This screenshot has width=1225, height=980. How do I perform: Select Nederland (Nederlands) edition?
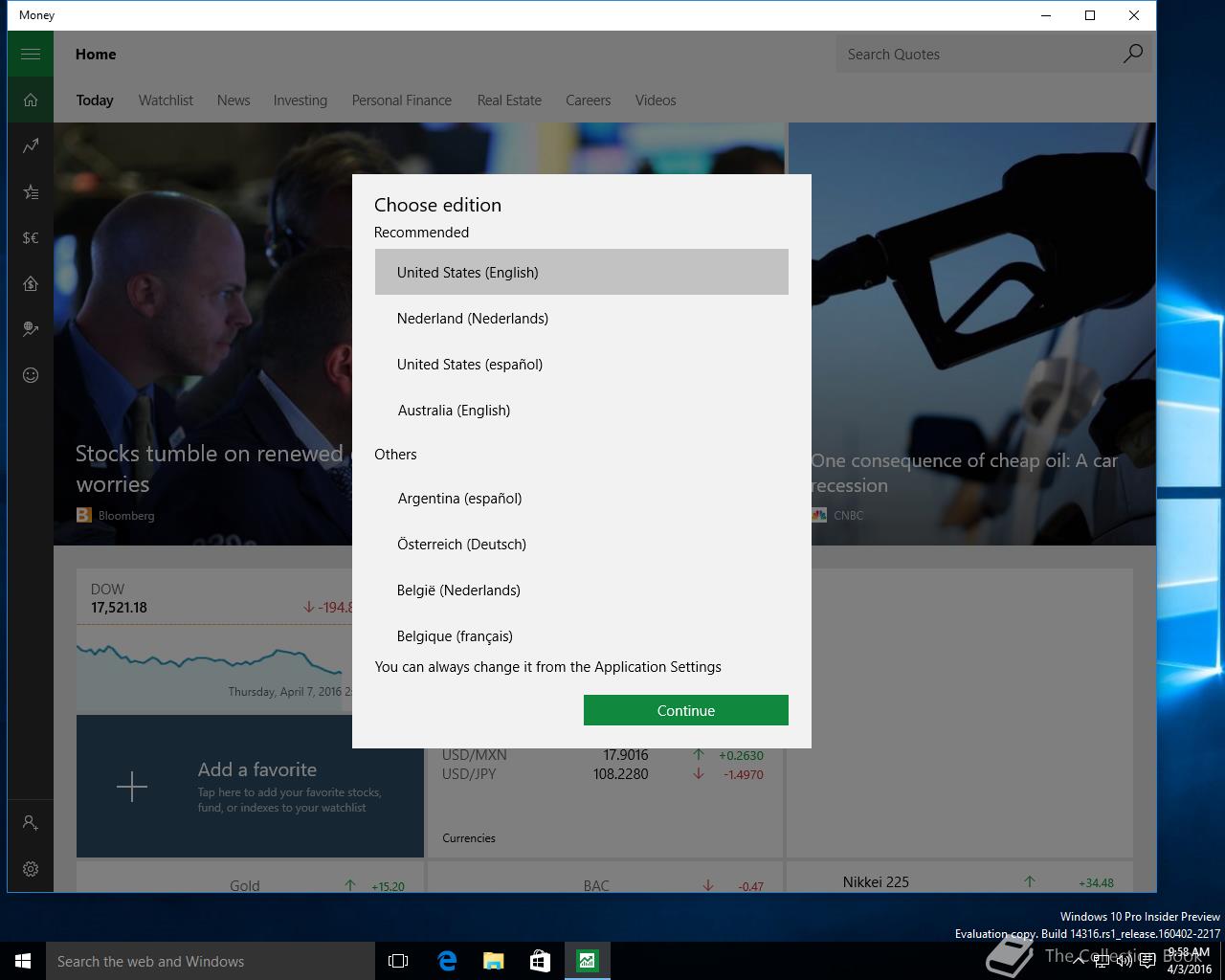tap(582, 318)
